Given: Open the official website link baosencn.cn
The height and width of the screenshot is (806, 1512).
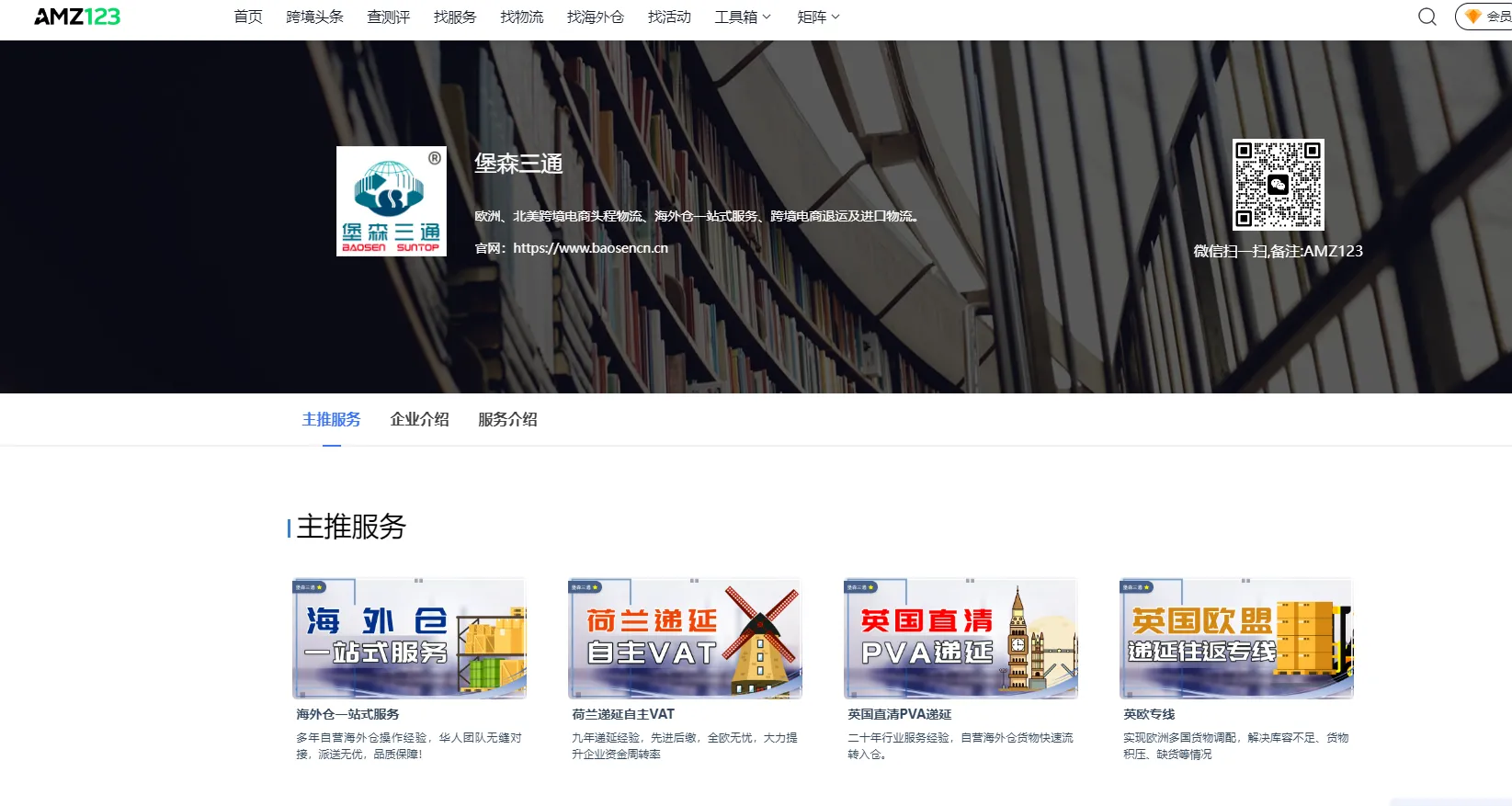Looking at the screenshot, I should coord(590,248).
